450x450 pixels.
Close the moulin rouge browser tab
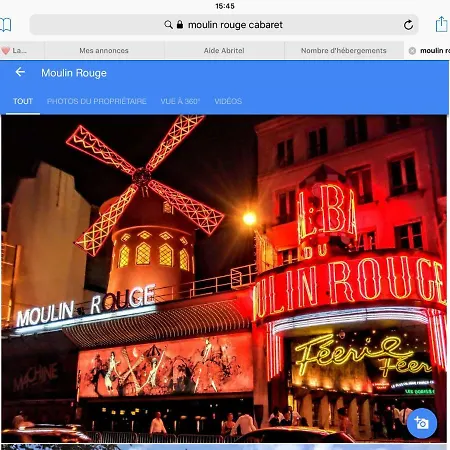412,51
